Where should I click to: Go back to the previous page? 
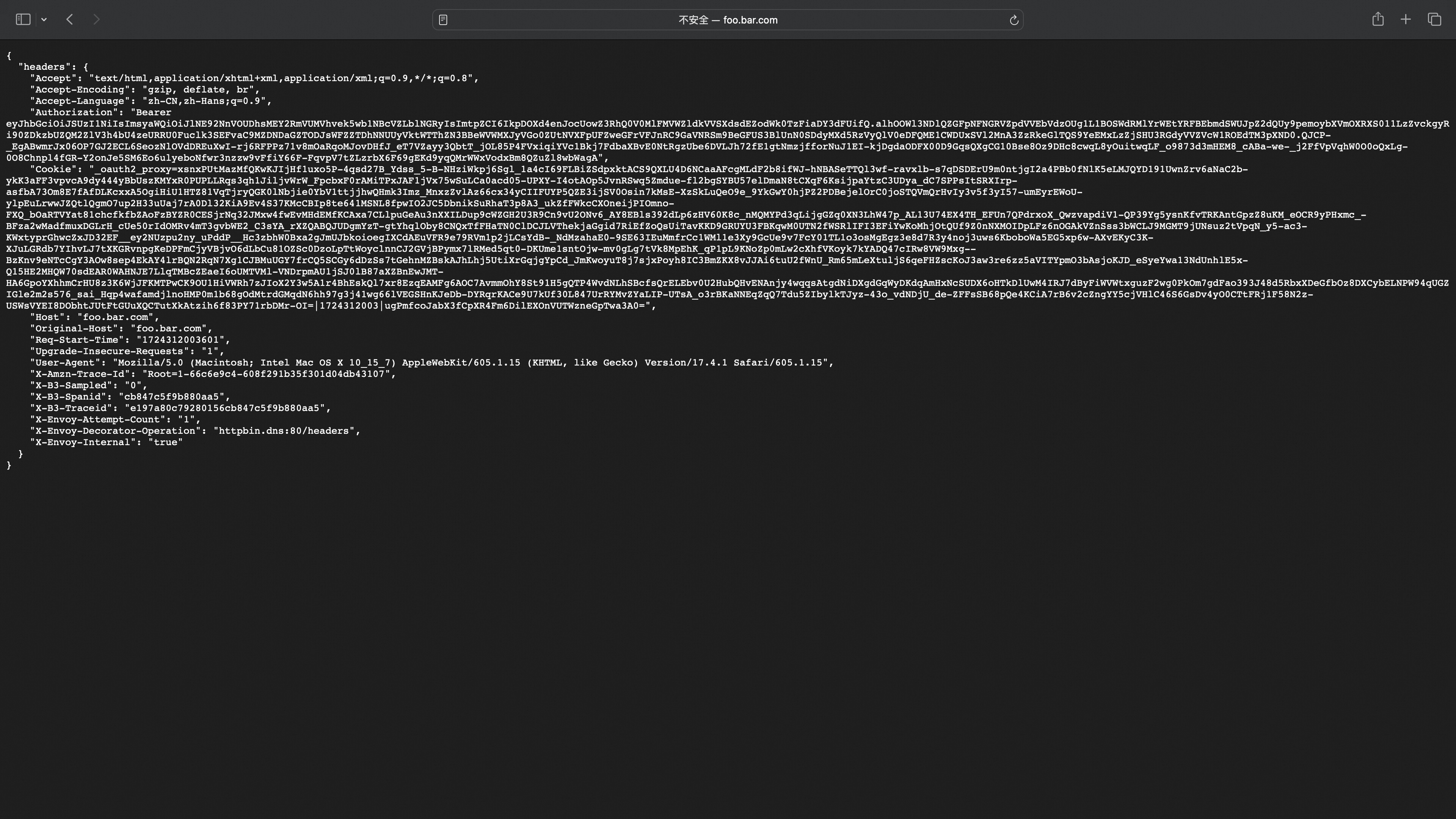[69, 20]
